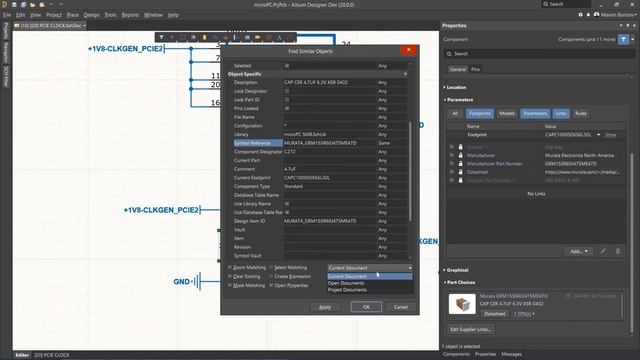Open notifications bell next to the user name
Viewport: 640px width, 360px height.
coord(588,15)
